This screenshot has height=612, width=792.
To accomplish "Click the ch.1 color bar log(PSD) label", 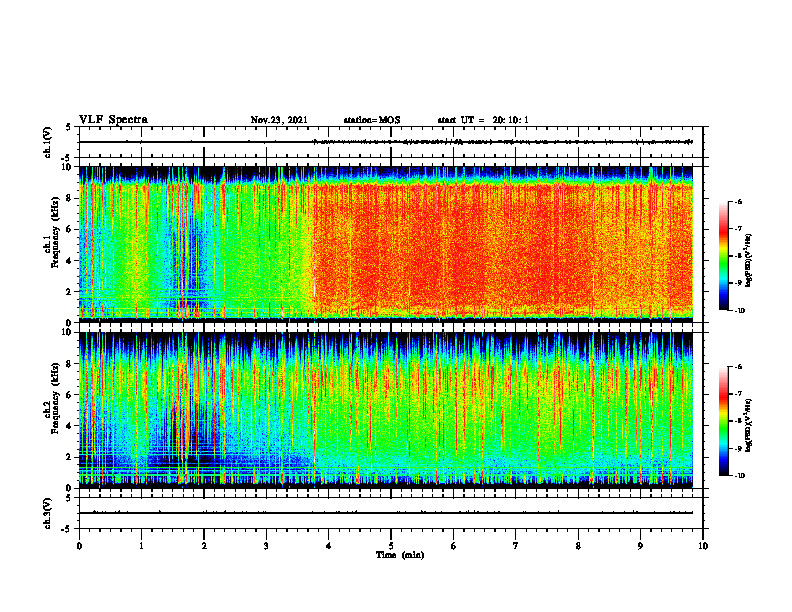I will click(x=748, y=260).
